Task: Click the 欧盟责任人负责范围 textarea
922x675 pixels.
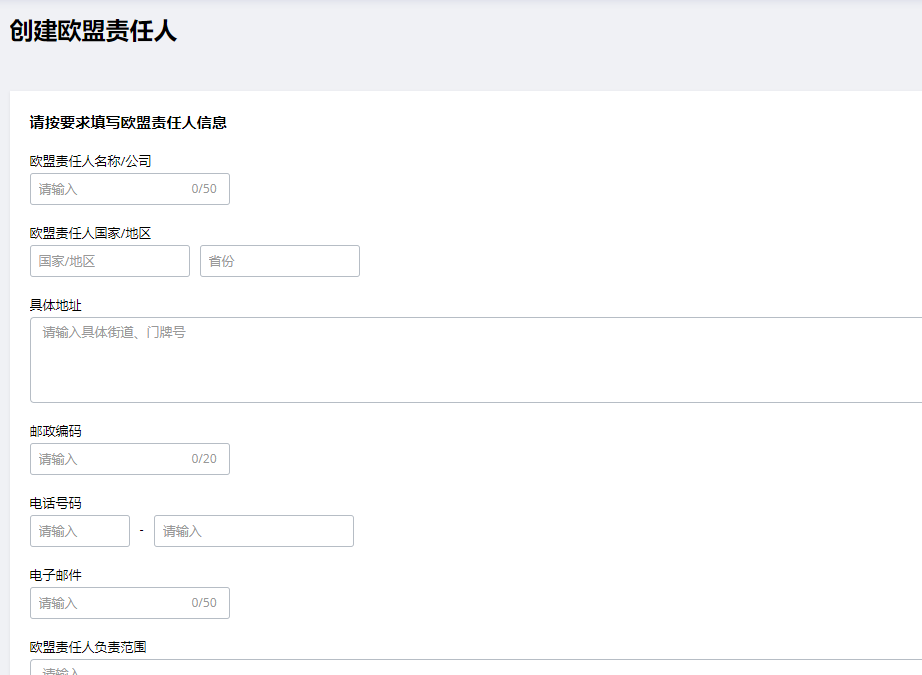Action: click(476, 668)
